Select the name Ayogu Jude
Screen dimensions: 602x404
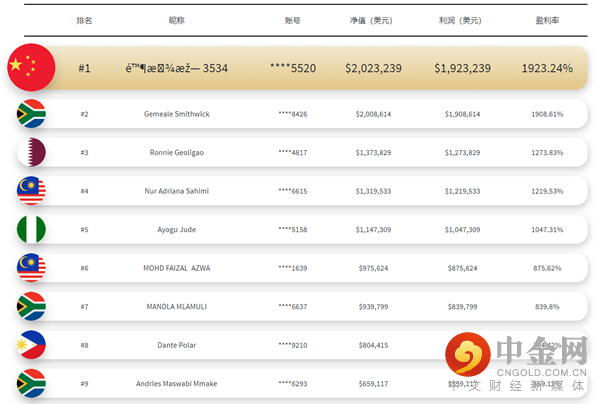click(177, 230)
